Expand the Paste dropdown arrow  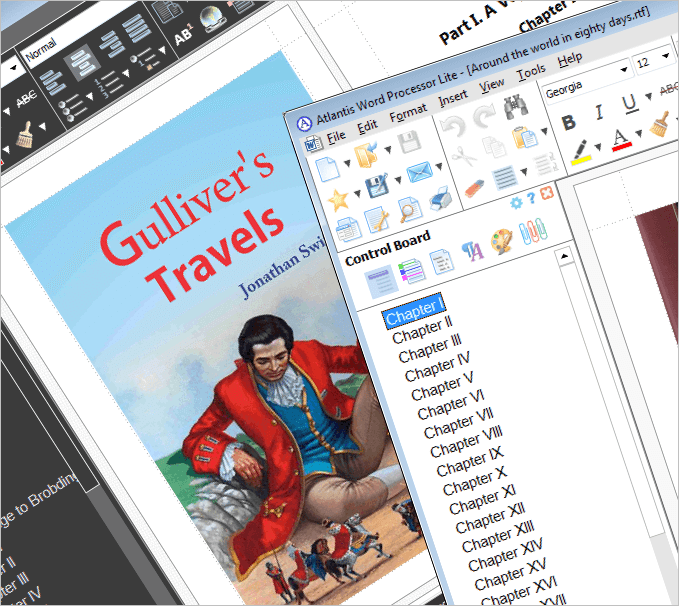click(x=544, y=130)
